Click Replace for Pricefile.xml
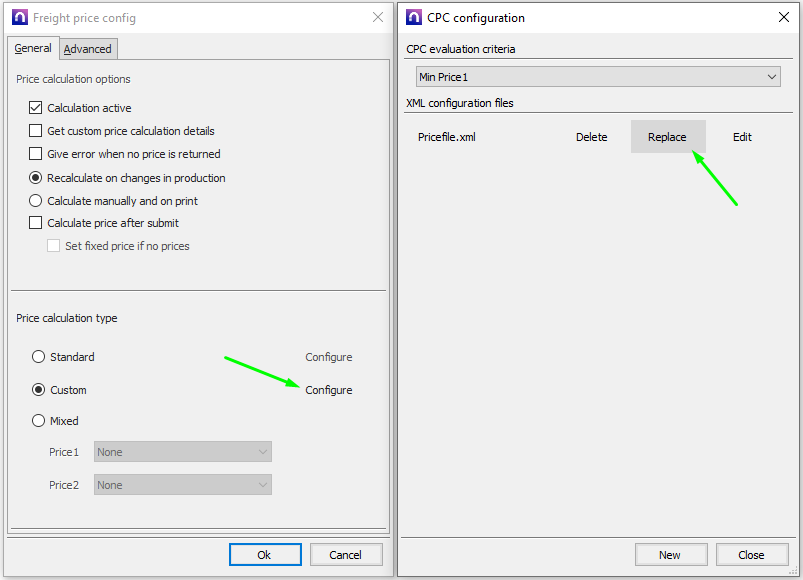 coord(667,137)
